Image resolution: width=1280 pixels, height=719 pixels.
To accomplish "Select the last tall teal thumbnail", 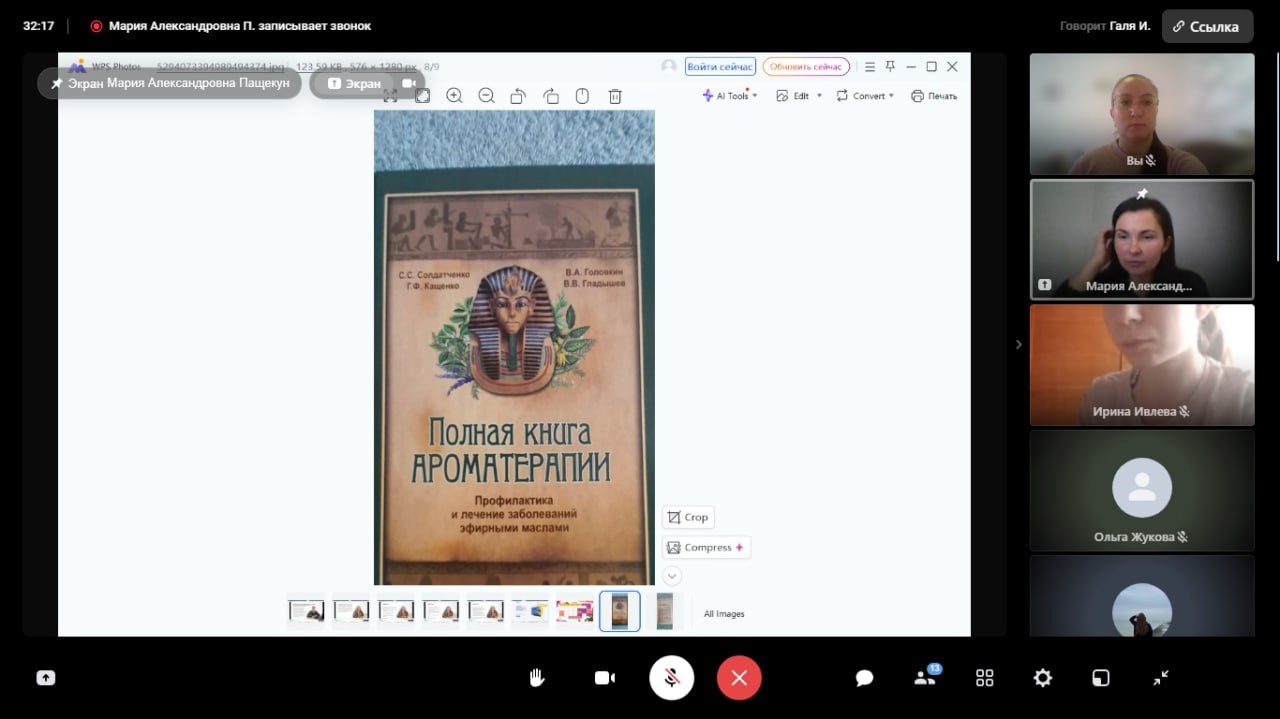I will point(665,611).
